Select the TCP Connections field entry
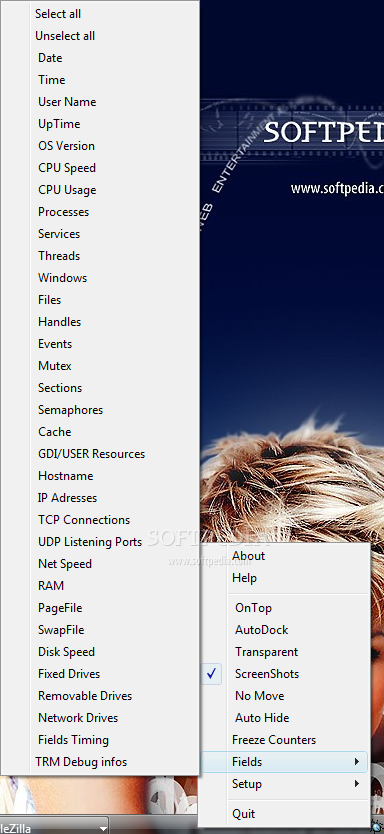384x834 pixels. (x=100, y=519)
